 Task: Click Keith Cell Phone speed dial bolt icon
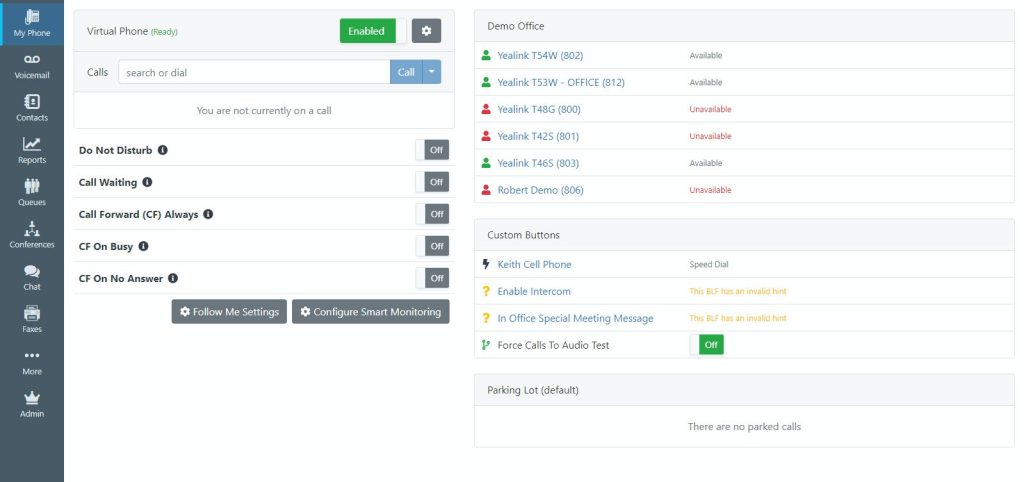(486, 265)
